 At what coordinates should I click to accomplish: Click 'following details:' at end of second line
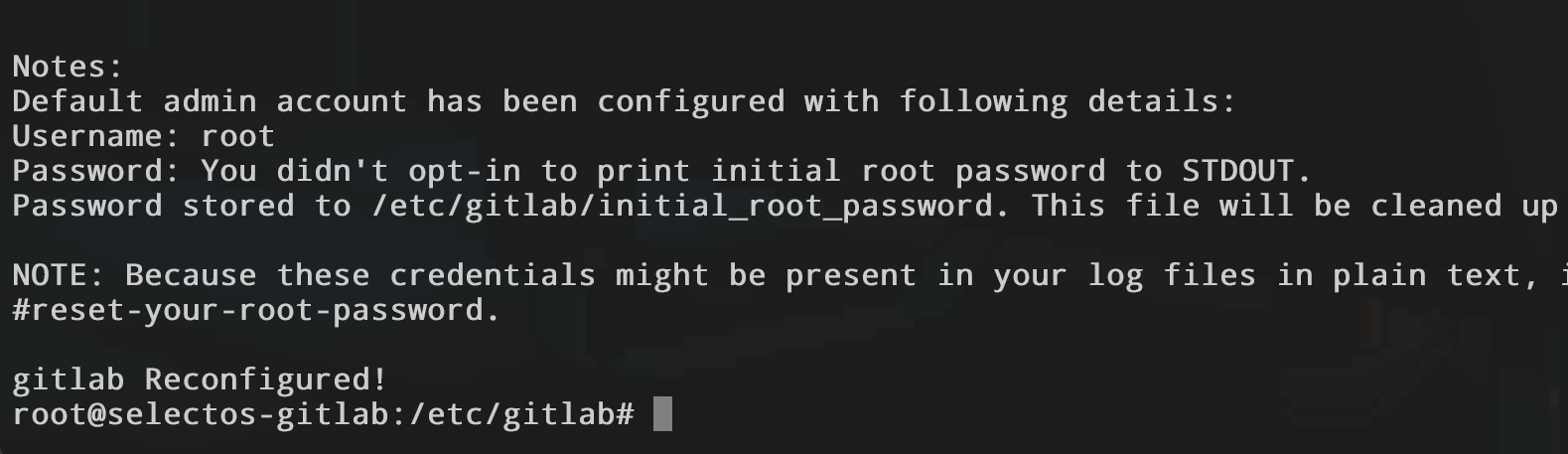tap(1068, 101)
